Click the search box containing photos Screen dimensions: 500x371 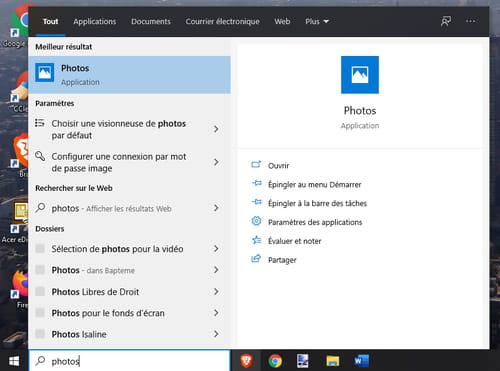(x=129, y=361)
